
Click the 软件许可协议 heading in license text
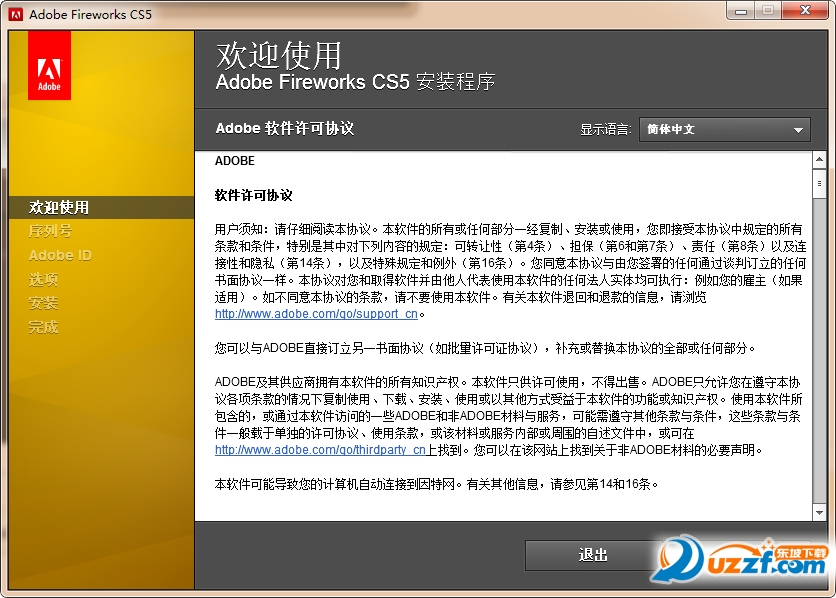pos(253,196)
